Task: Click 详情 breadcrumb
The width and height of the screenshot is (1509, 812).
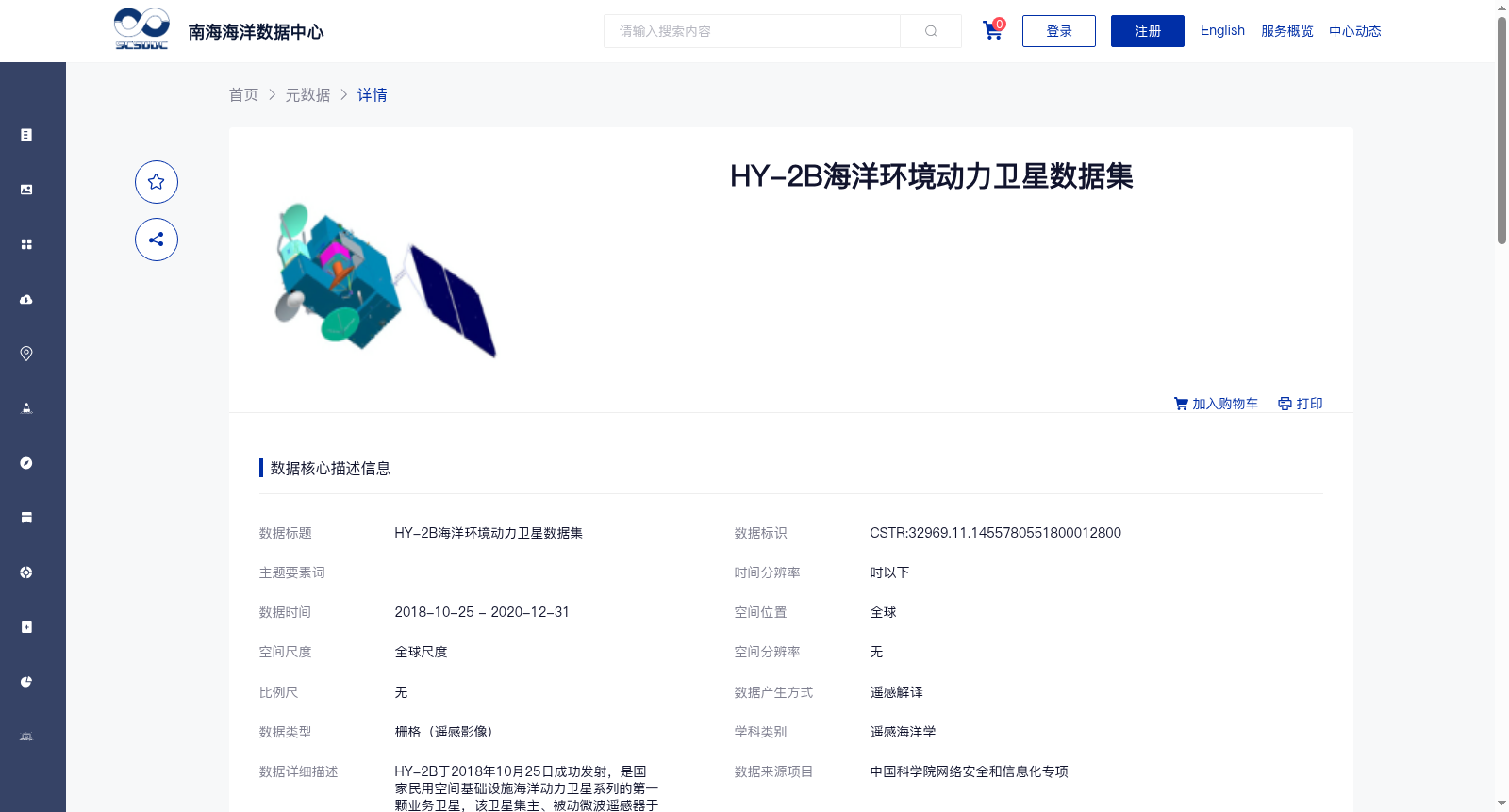Action: tap(372, 94)
